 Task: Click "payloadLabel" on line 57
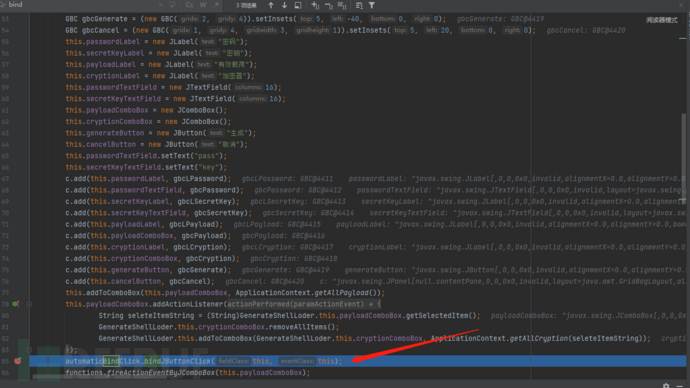(111, 64)
